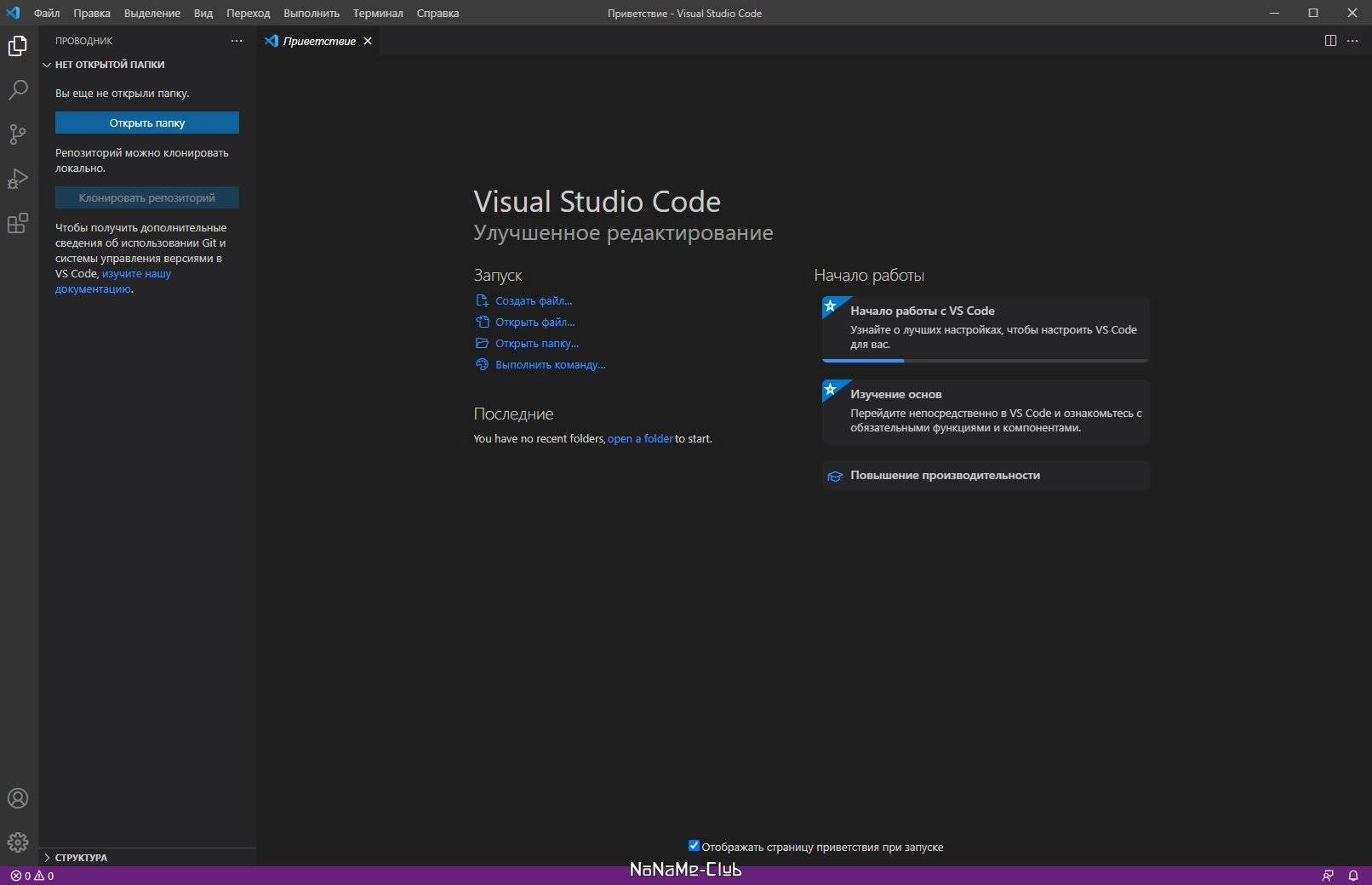Image resolution: width=1372 pixels, height=885 pixels.
Task: Open the Explorer panel more actions ellipsis
Action: pos(237,41)
